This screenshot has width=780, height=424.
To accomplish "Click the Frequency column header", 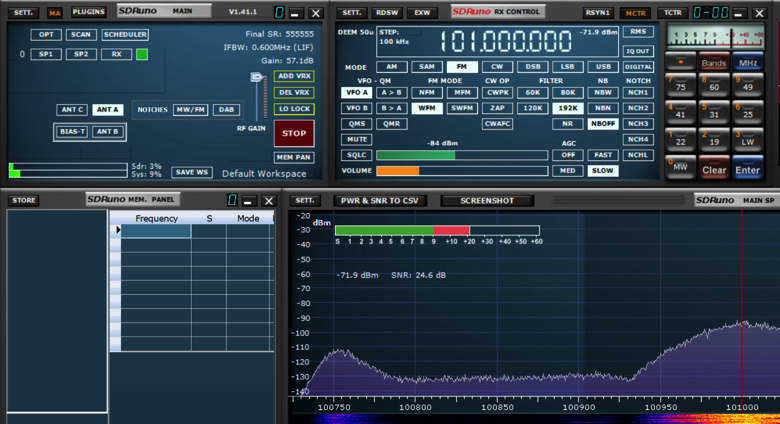I will 156,218.
